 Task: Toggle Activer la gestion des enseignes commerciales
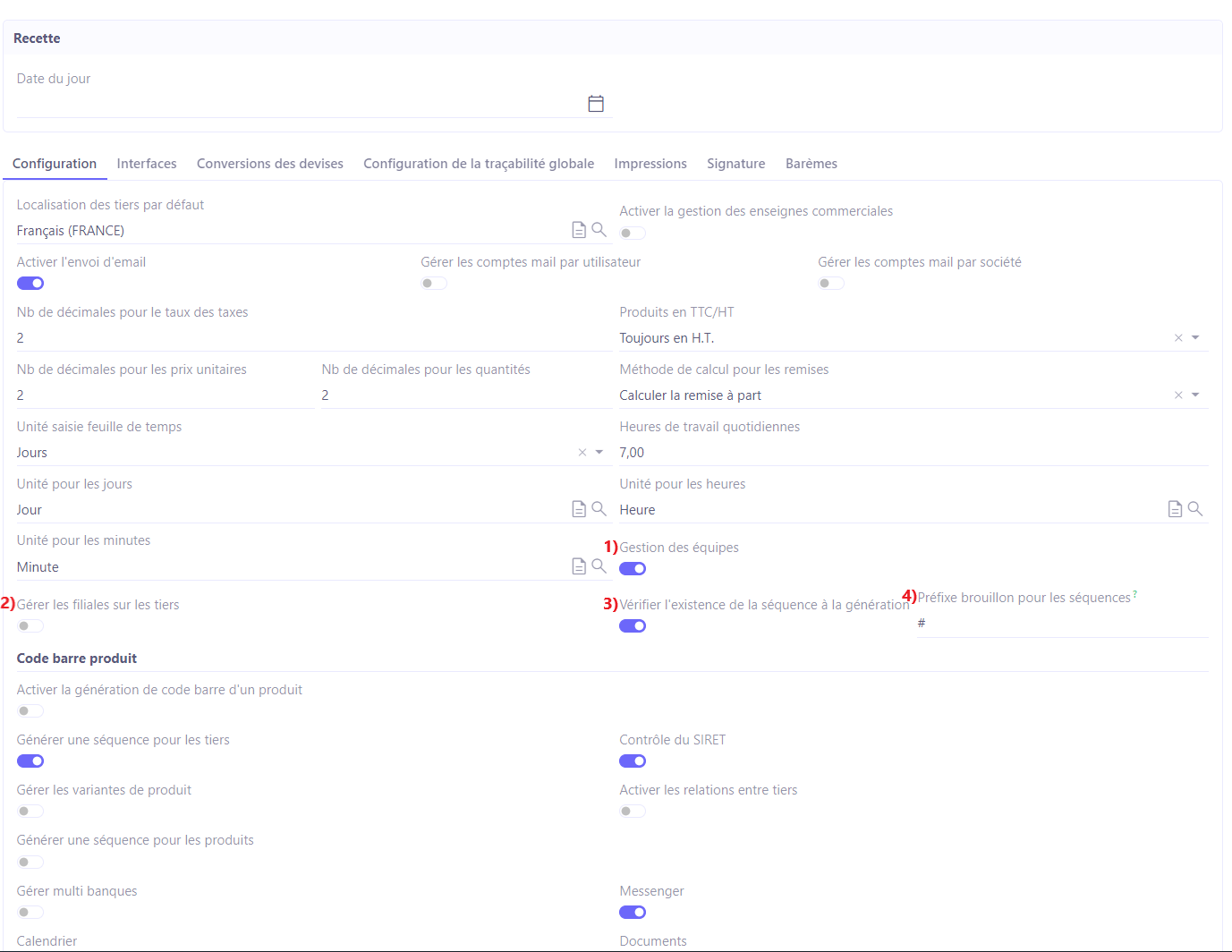pos(633,234)
